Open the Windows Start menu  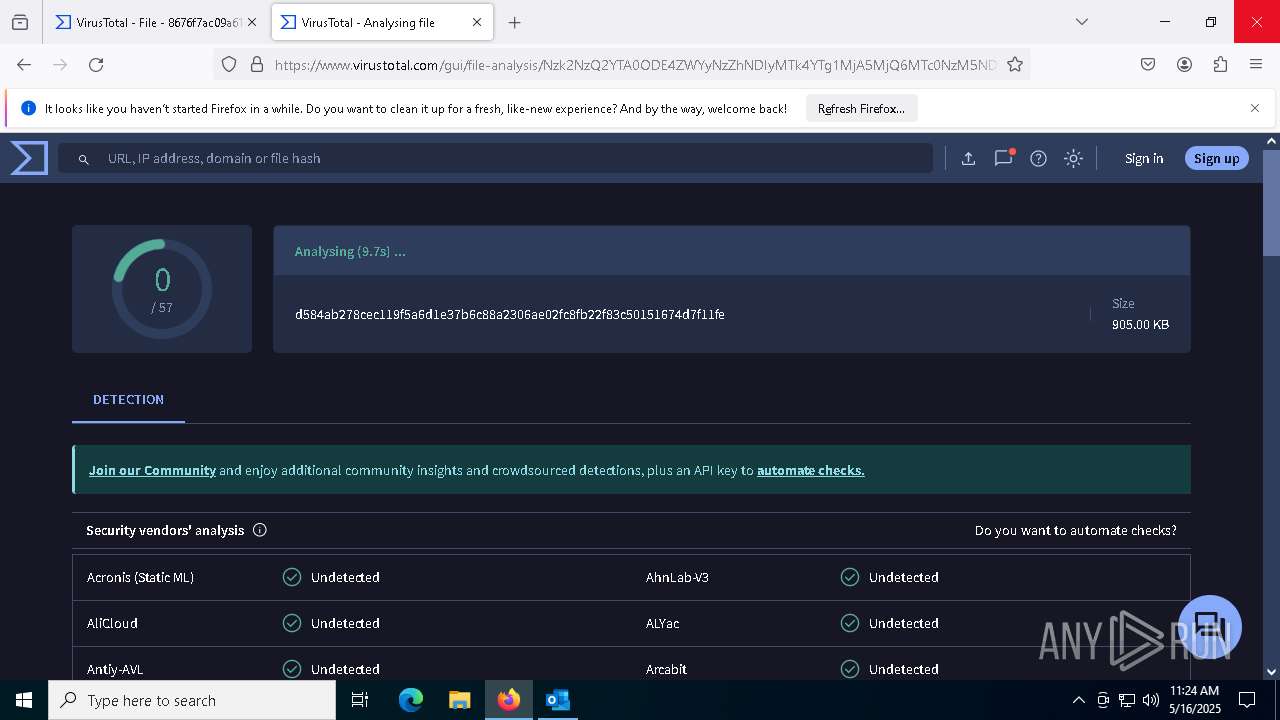coord(24,700)
